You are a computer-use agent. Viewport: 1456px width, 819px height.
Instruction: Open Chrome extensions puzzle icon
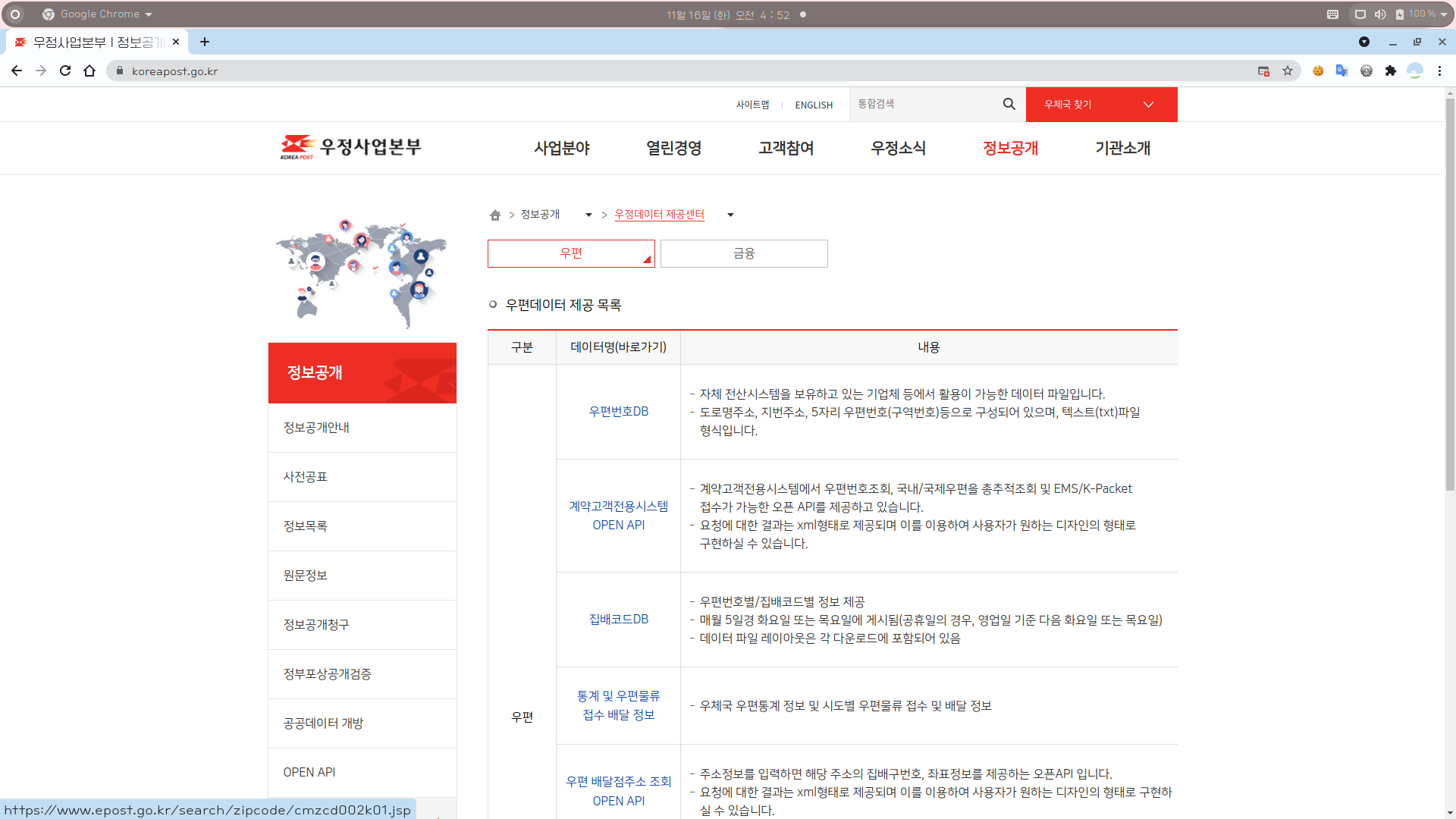(1390, 71)
